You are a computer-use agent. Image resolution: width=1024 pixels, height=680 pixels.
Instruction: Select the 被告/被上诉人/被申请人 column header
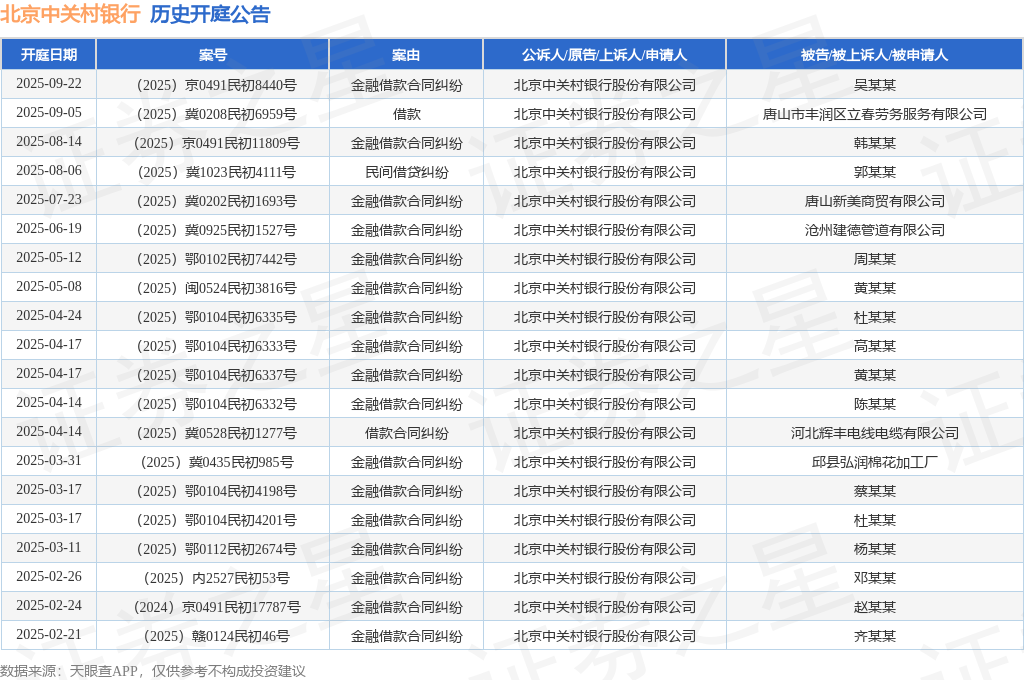[874, 55]
